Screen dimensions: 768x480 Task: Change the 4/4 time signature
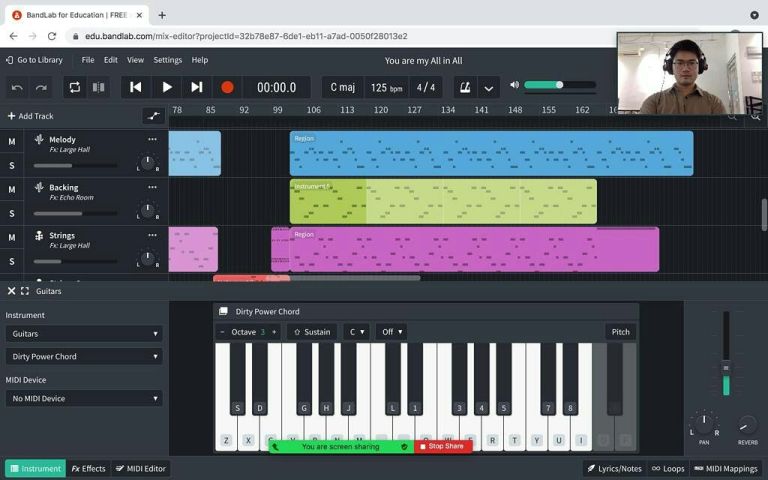coord(426,88)
